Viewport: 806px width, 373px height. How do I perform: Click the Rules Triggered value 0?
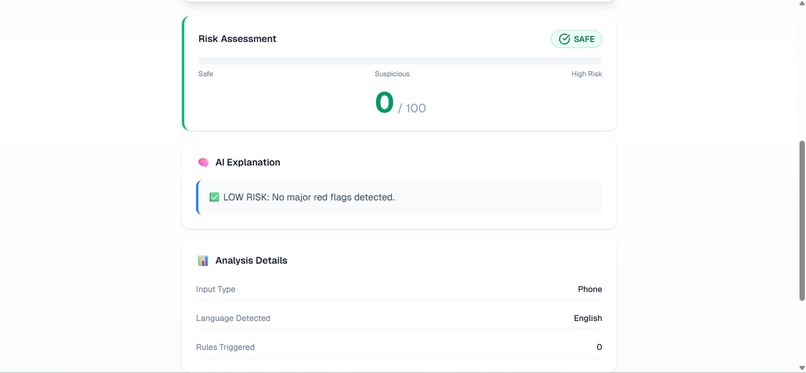599,347
